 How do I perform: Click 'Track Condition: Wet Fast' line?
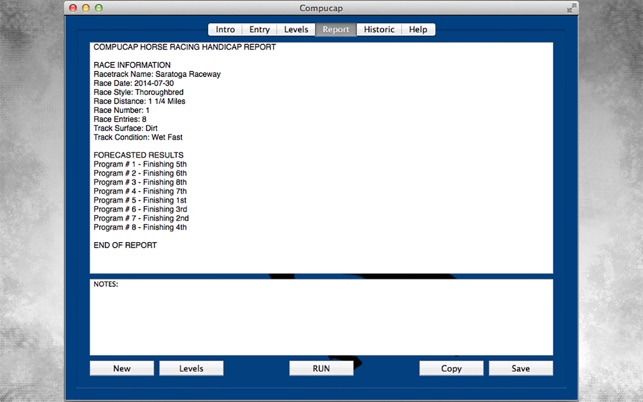(138, 137)
